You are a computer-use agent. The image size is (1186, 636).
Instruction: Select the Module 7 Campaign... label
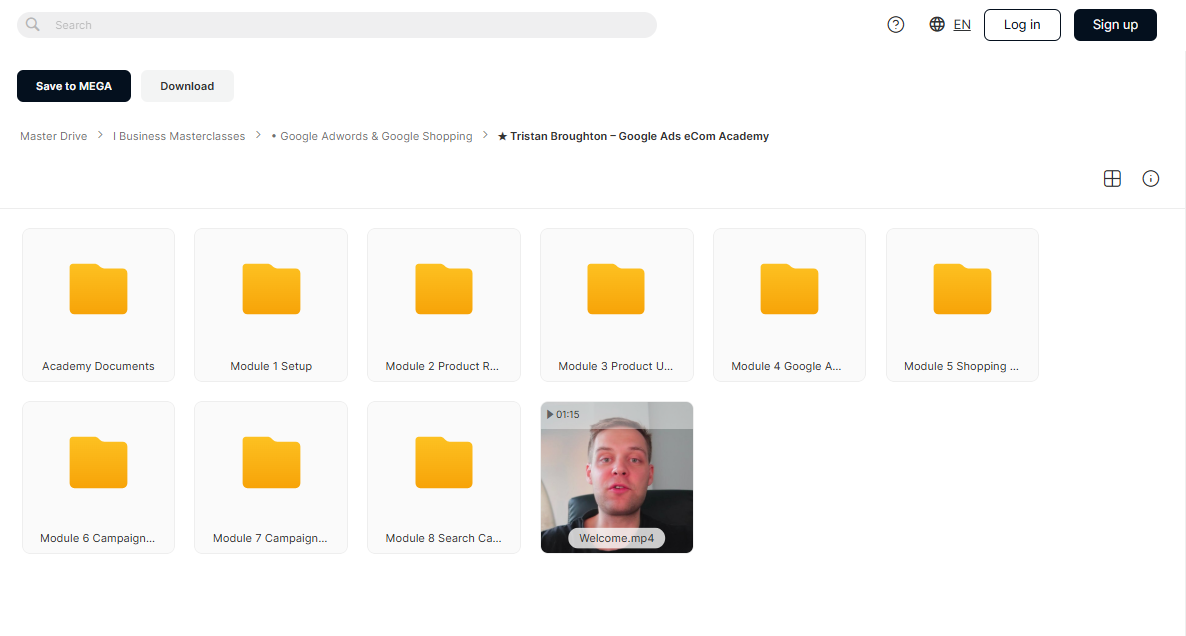pos(270,538)
